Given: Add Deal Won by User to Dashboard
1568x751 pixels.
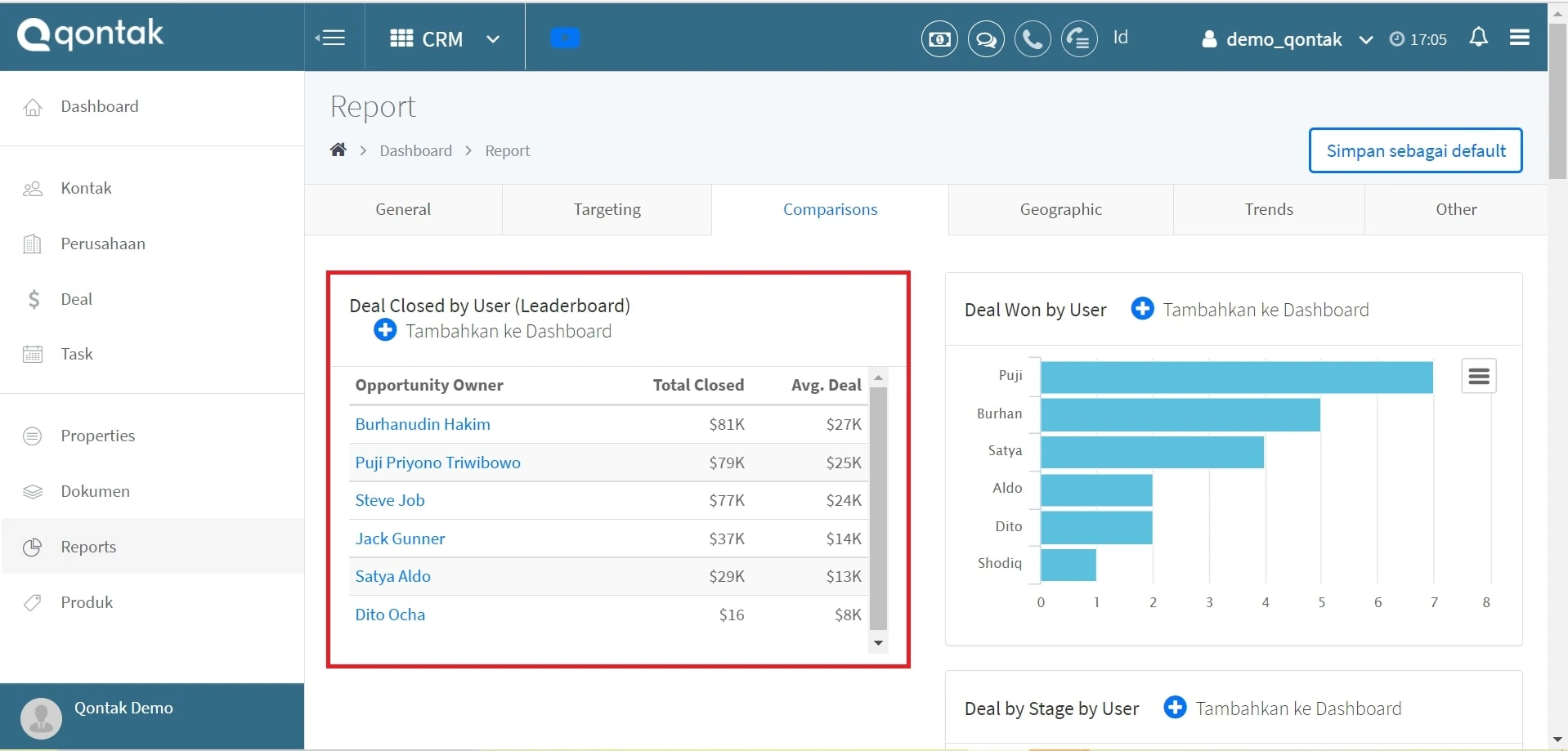Looking at the screenshot, I should point(1250,310).
